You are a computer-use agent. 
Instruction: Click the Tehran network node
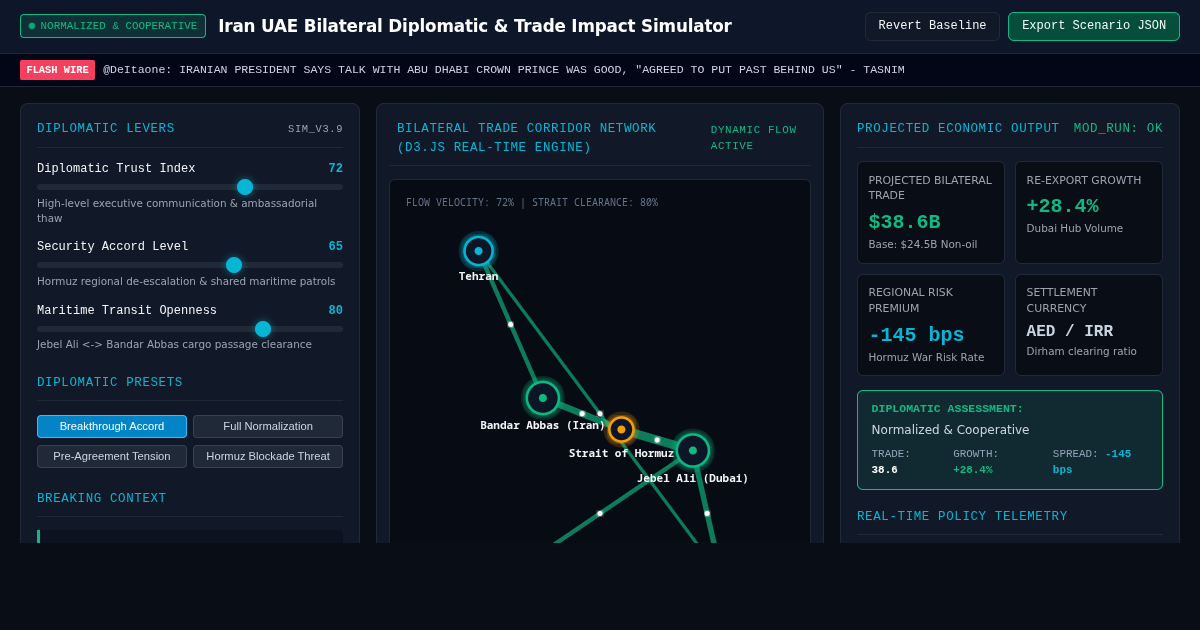coord(478,251)
